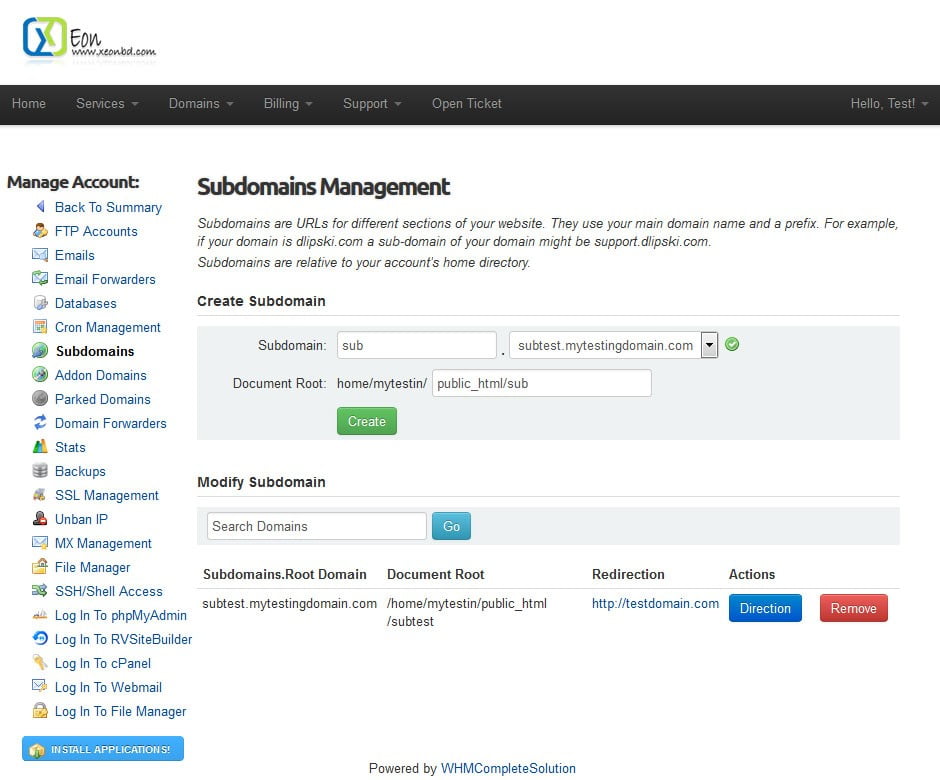Click the Search Domains input field
This screenshot has width=940, height=780.
coord(315,525)
